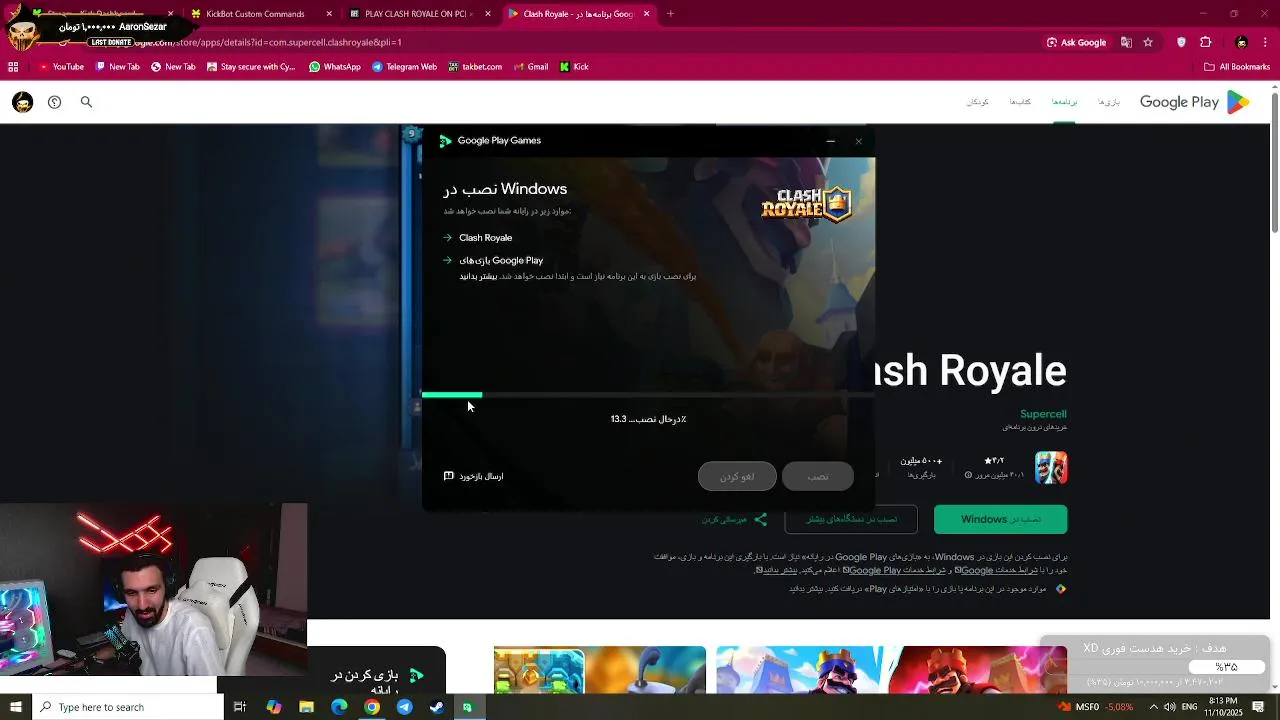Click the ENG language indicator in tray
The width and height of the screenshot is (1280, 720).
(x=1190, y=707)
